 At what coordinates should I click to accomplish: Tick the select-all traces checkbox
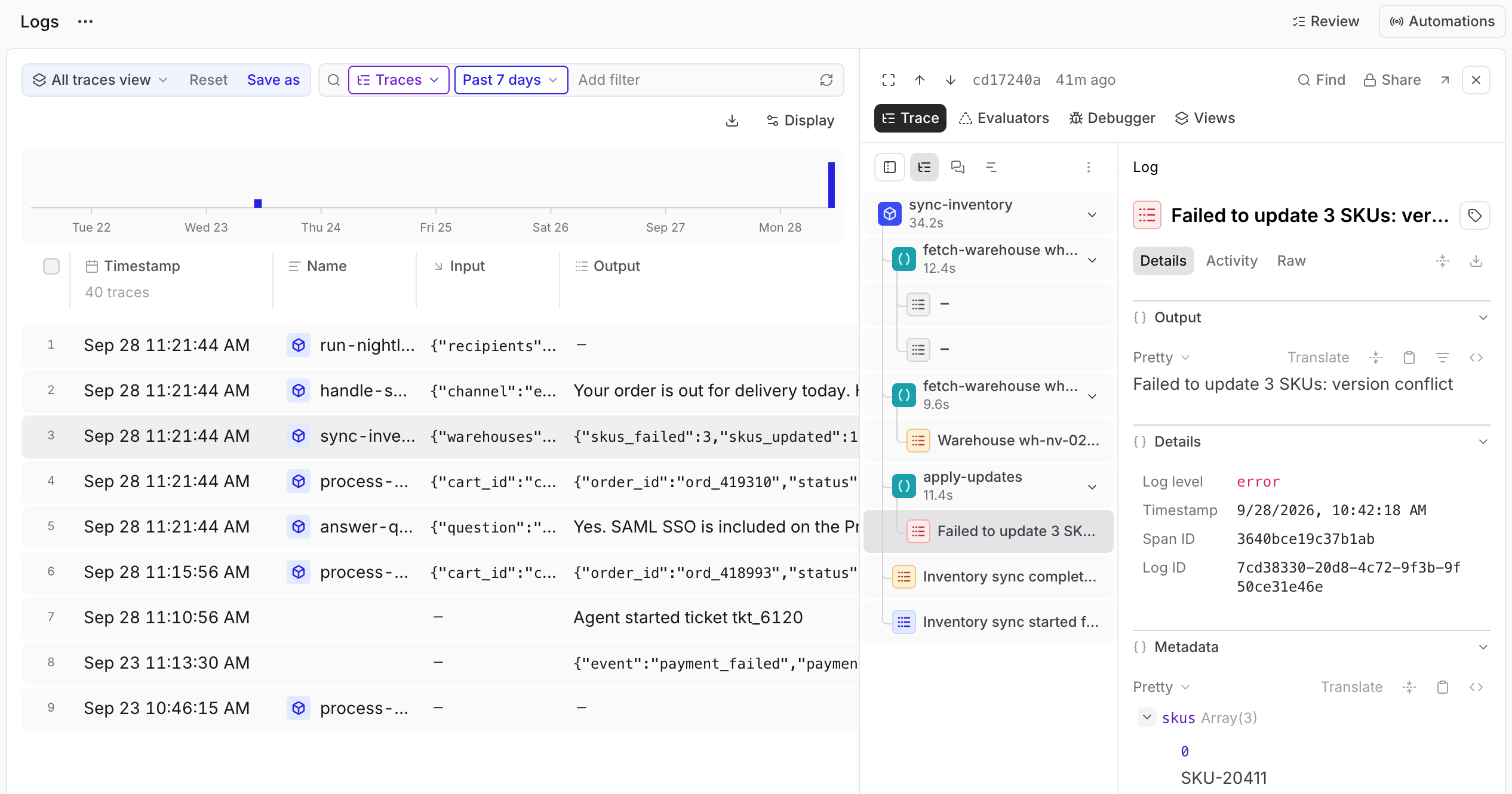click(51, 266)
